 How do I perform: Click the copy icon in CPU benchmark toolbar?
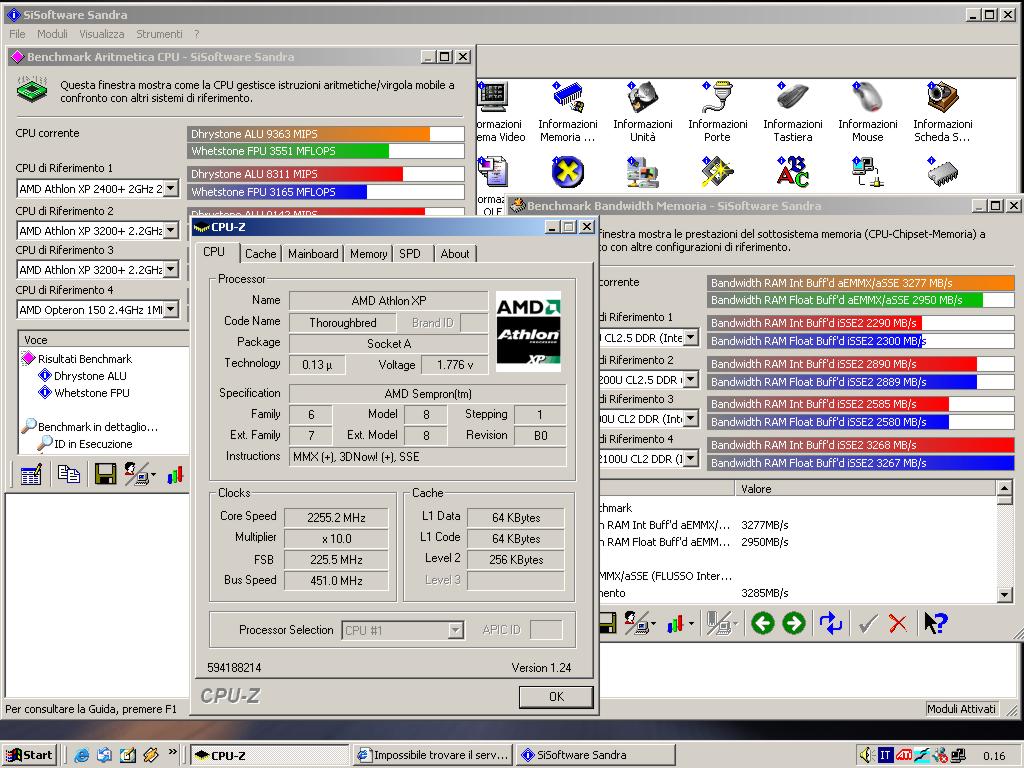69,474
